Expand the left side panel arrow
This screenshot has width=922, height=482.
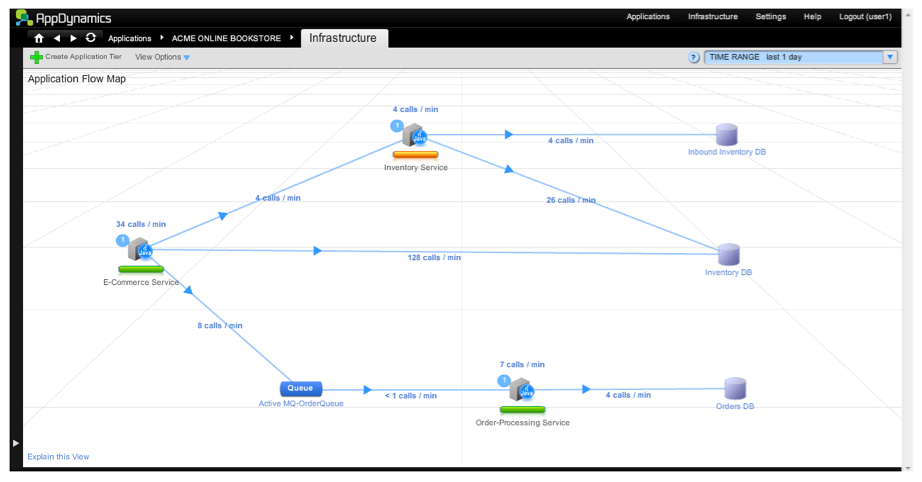click(x=15, y=442)
